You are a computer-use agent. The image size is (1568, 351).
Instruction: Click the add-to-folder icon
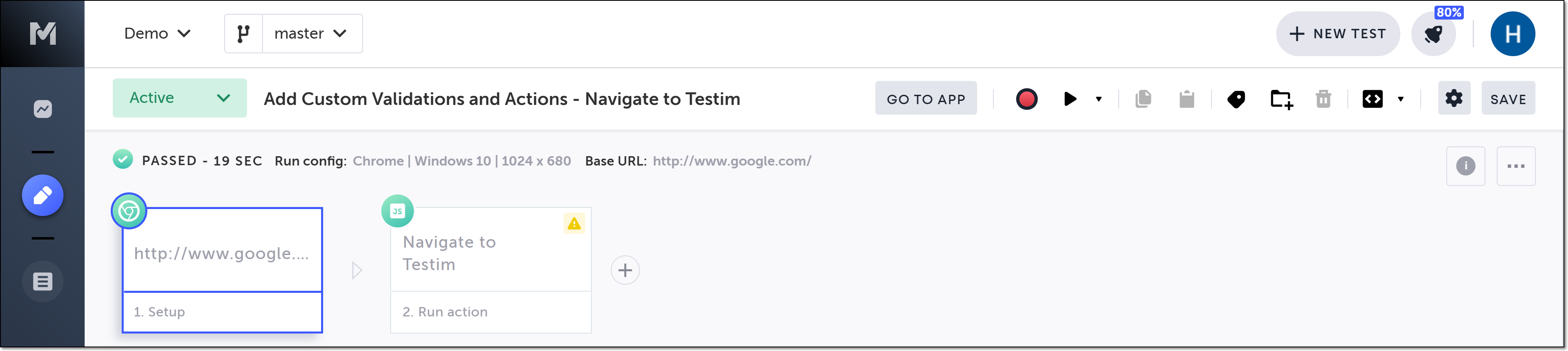tap(1281, 99)
